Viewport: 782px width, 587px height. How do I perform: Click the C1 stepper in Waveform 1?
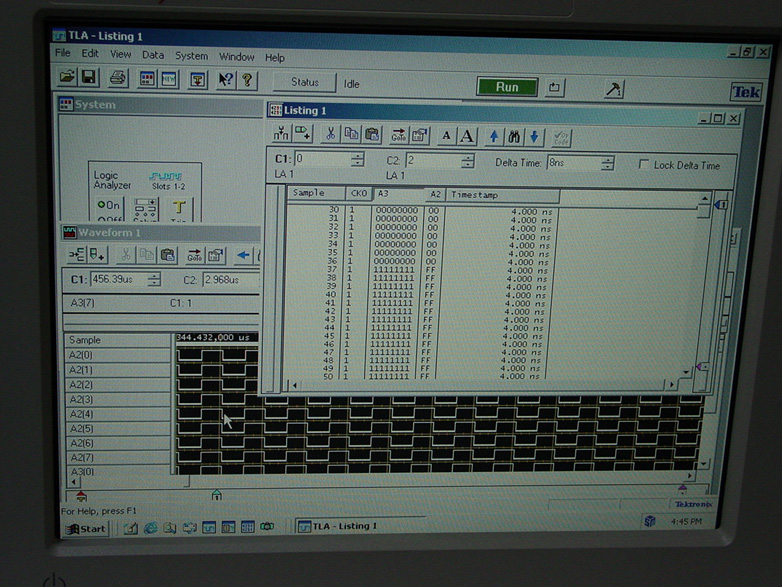pyautogui.click(x=154, y=279)
